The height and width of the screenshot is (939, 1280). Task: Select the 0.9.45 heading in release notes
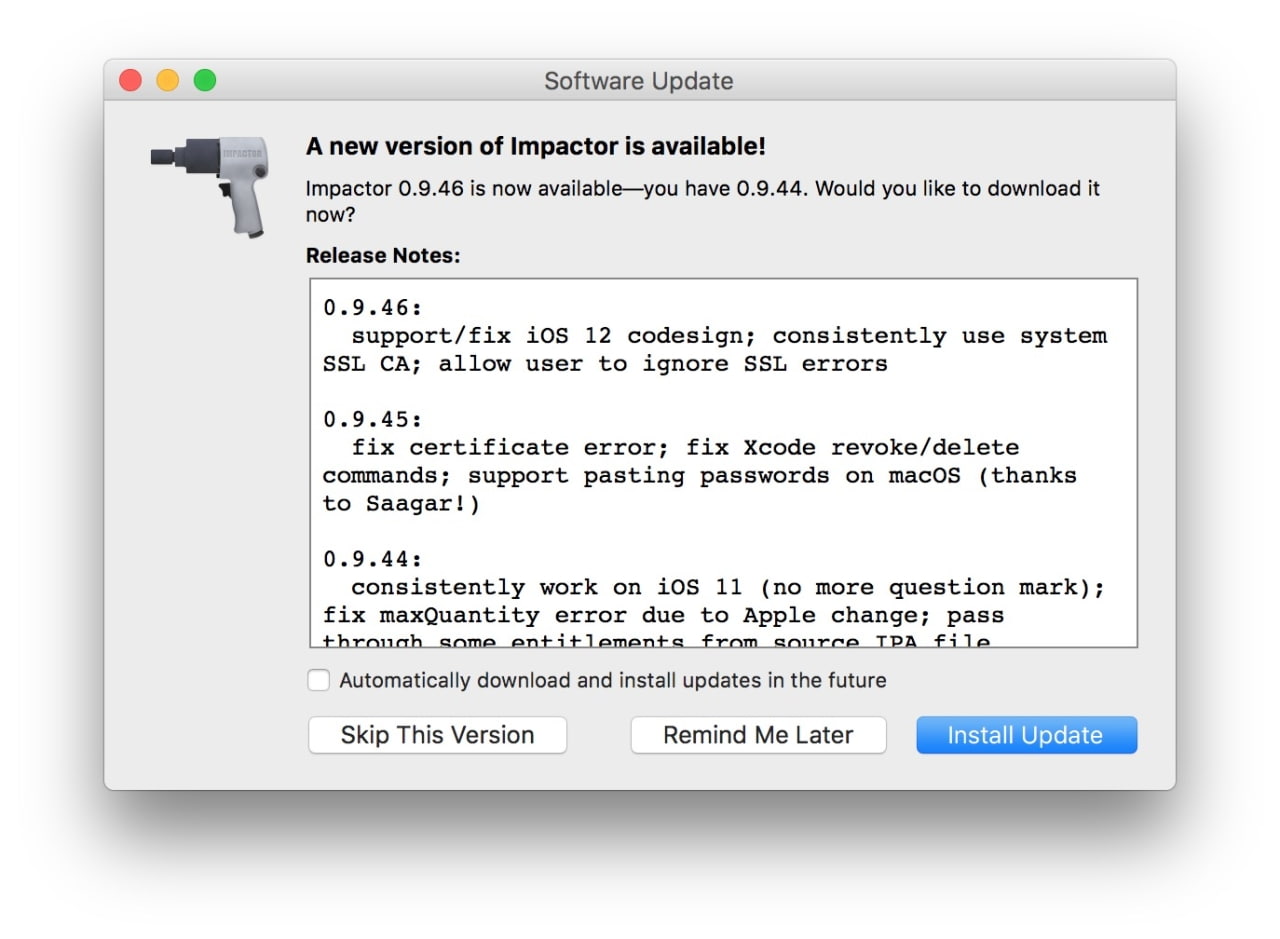[372, 419]
